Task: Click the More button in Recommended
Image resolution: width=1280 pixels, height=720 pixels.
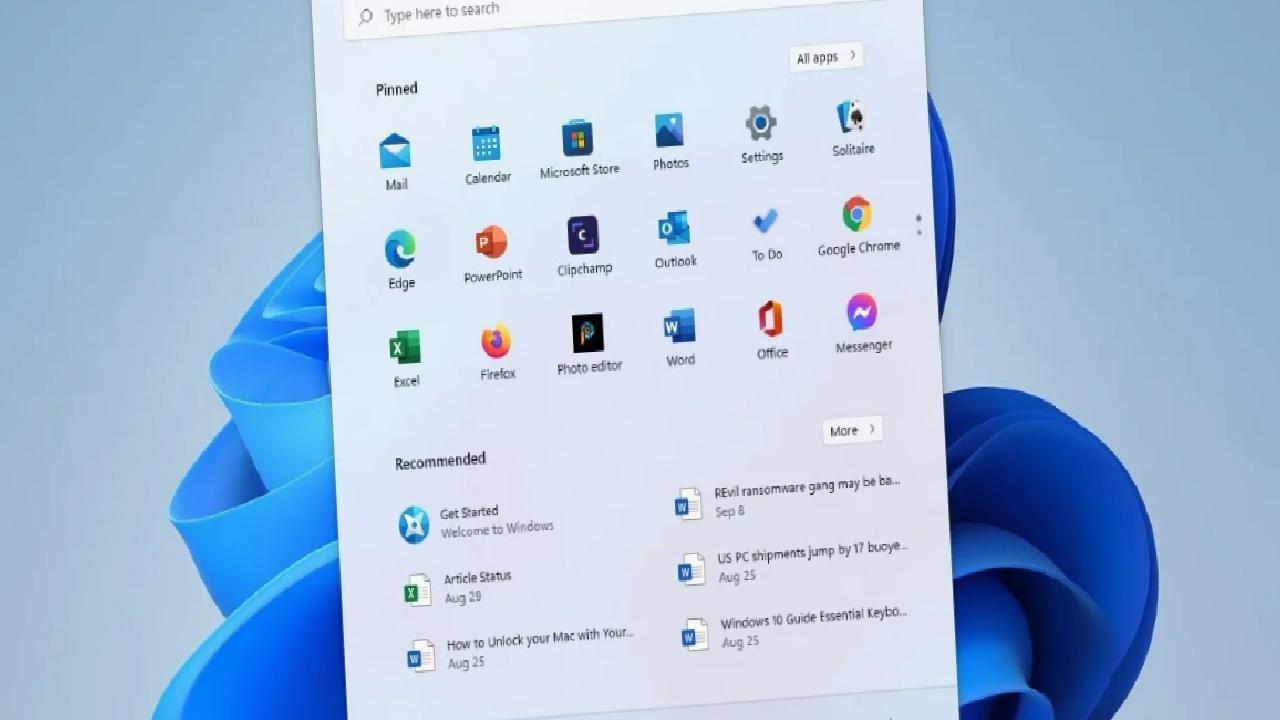Action: point(852,430)
